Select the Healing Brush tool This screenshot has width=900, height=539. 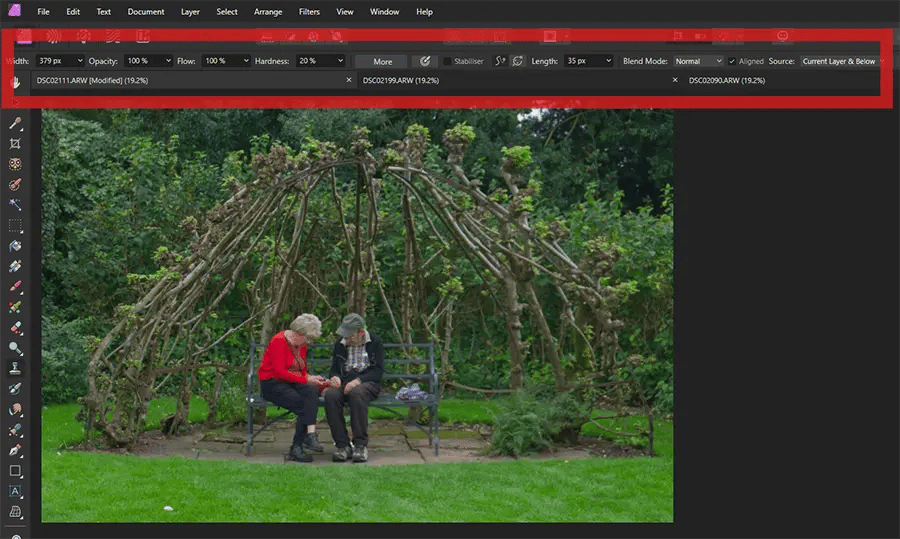tap(15, 430)
